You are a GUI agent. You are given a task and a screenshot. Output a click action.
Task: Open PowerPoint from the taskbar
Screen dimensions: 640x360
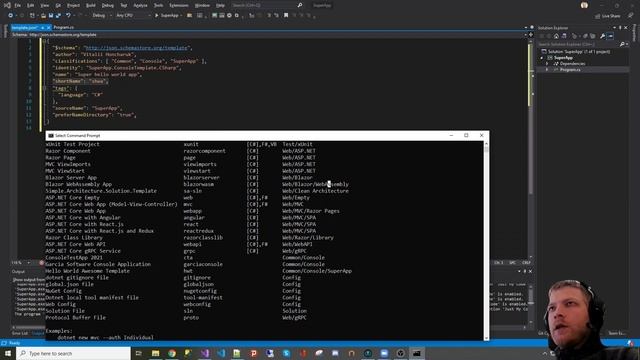[253, 353]
